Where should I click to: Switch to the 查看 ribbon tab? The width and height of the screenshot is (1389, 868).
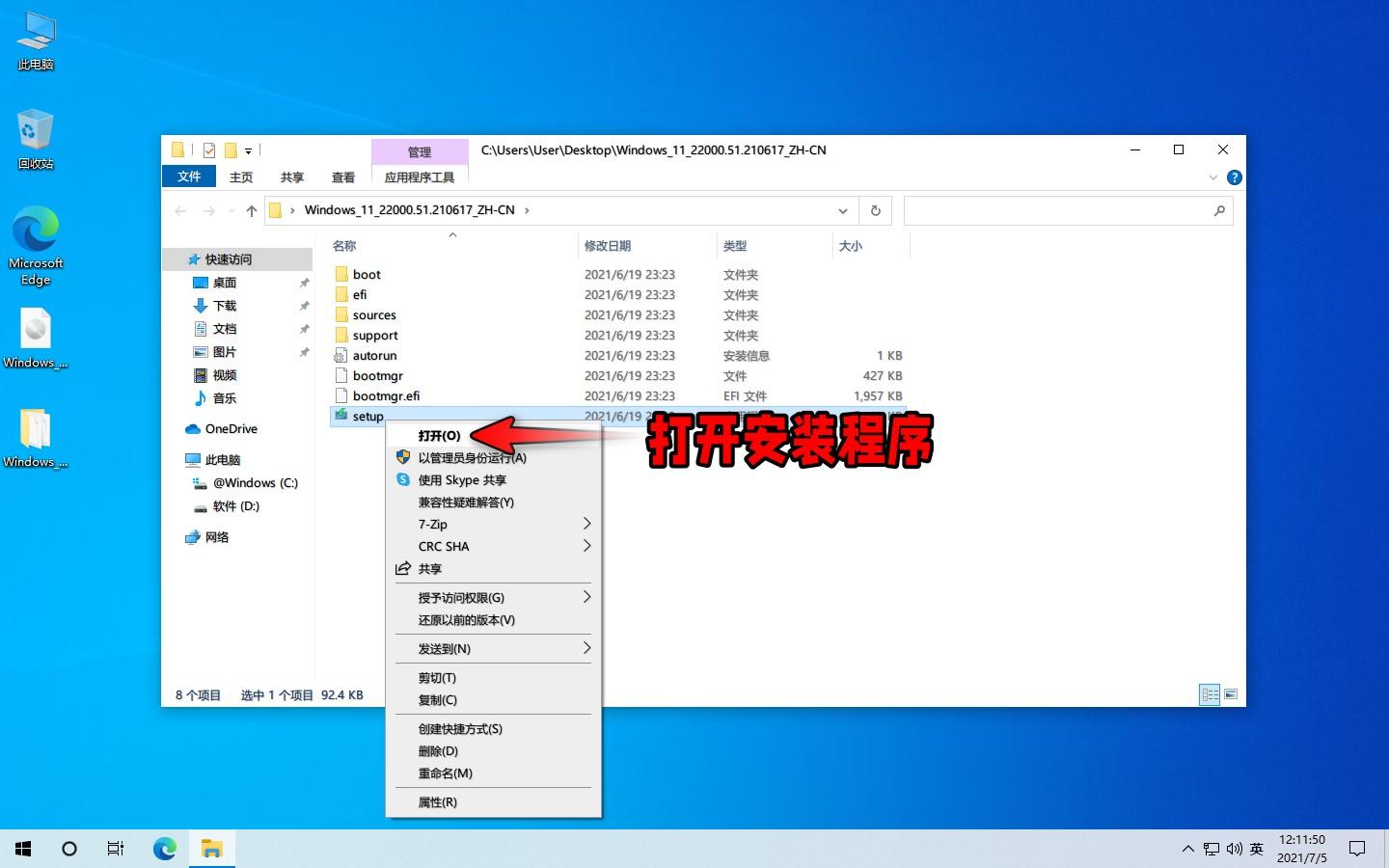click(343, 177)
